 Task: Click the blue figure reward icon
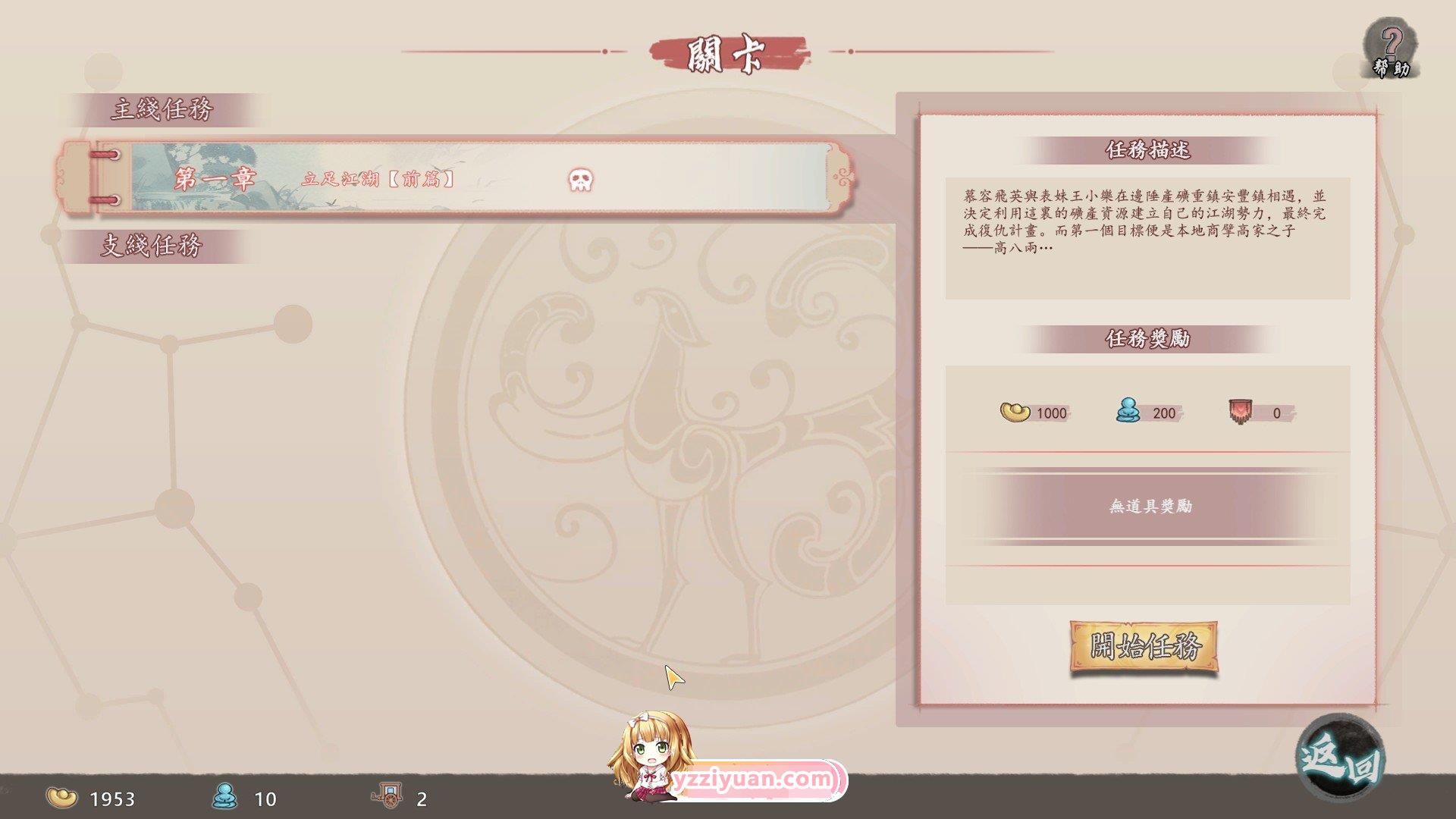pos(1128,410)
